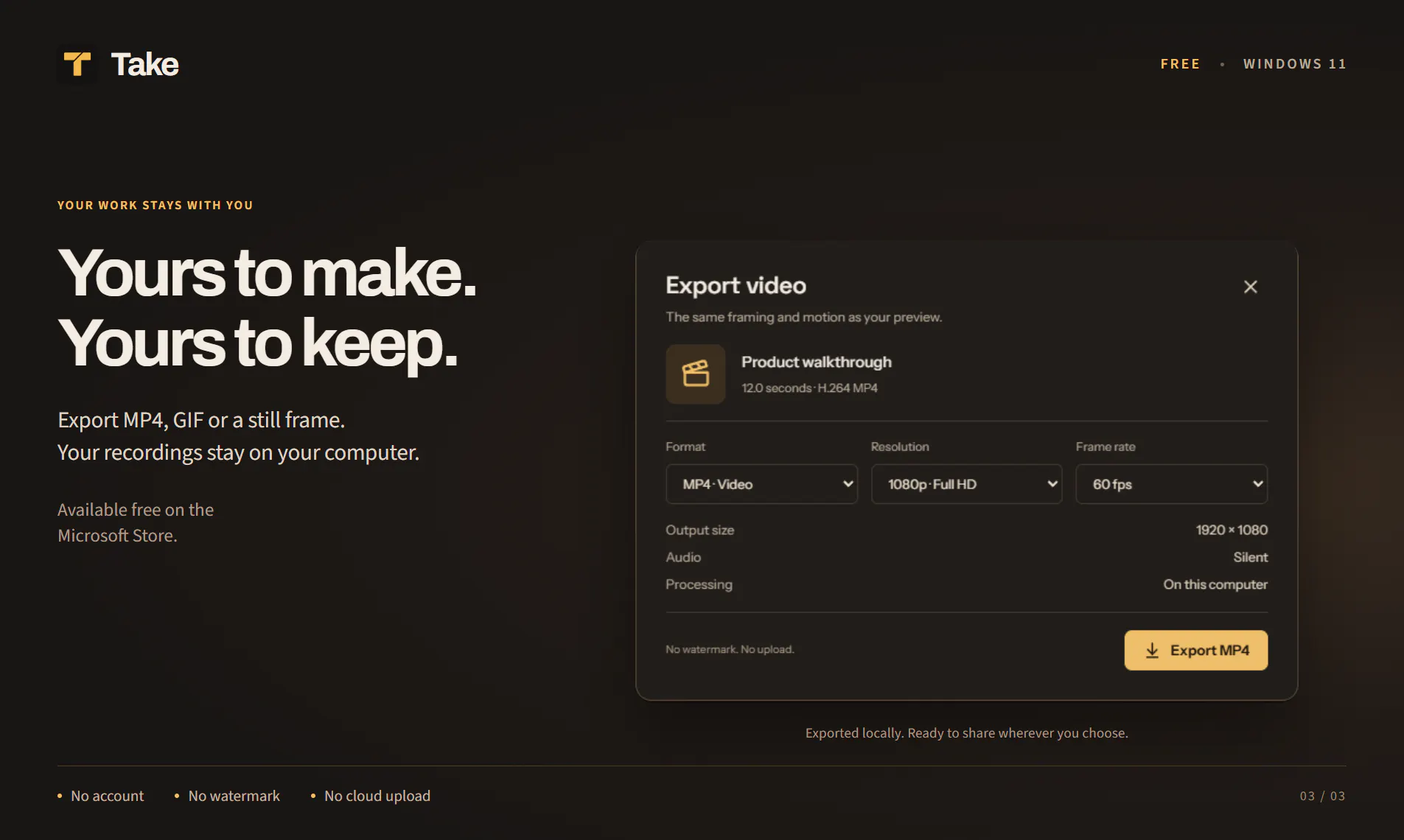Open the Frame rate dropdown showing 60 fps

point(1172,484)
